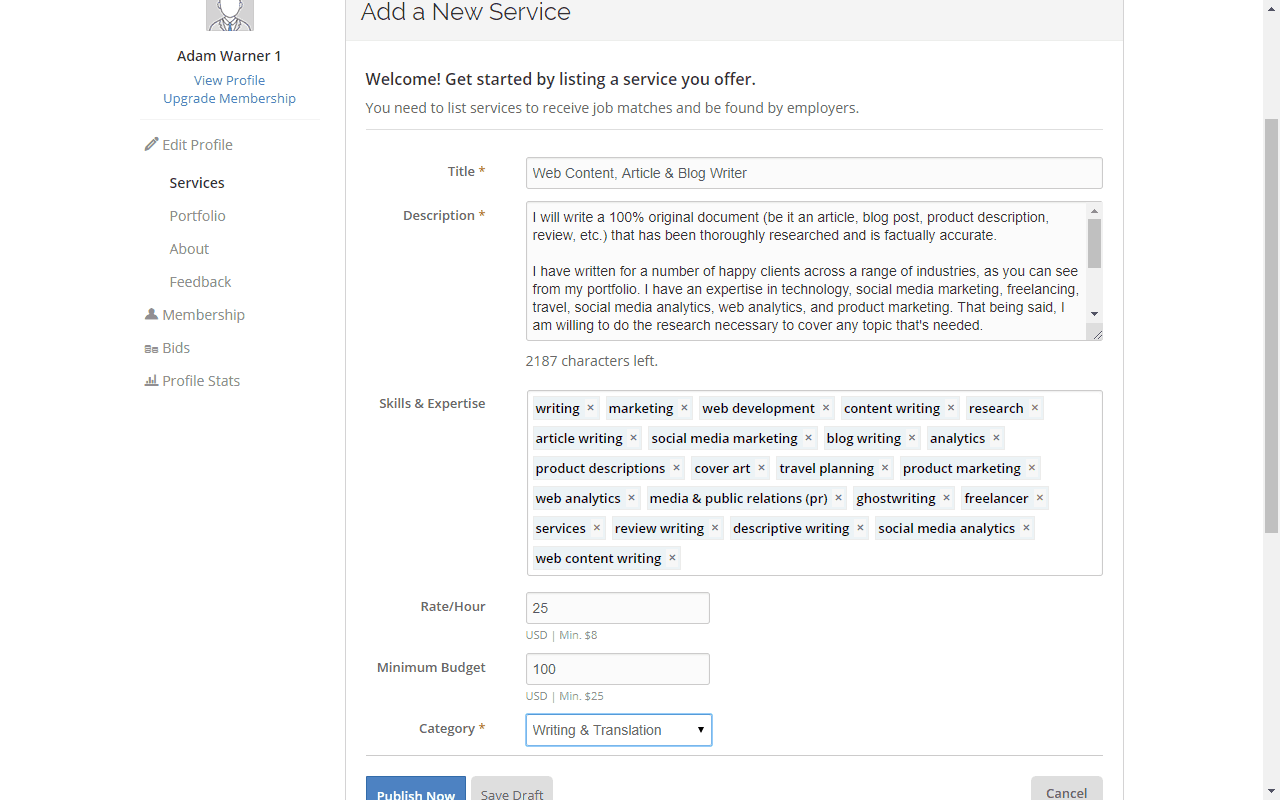This screenshot has width=1280, height=800.
Task: Remove the 'travel planning' skill tag
Action: (885, 468)
